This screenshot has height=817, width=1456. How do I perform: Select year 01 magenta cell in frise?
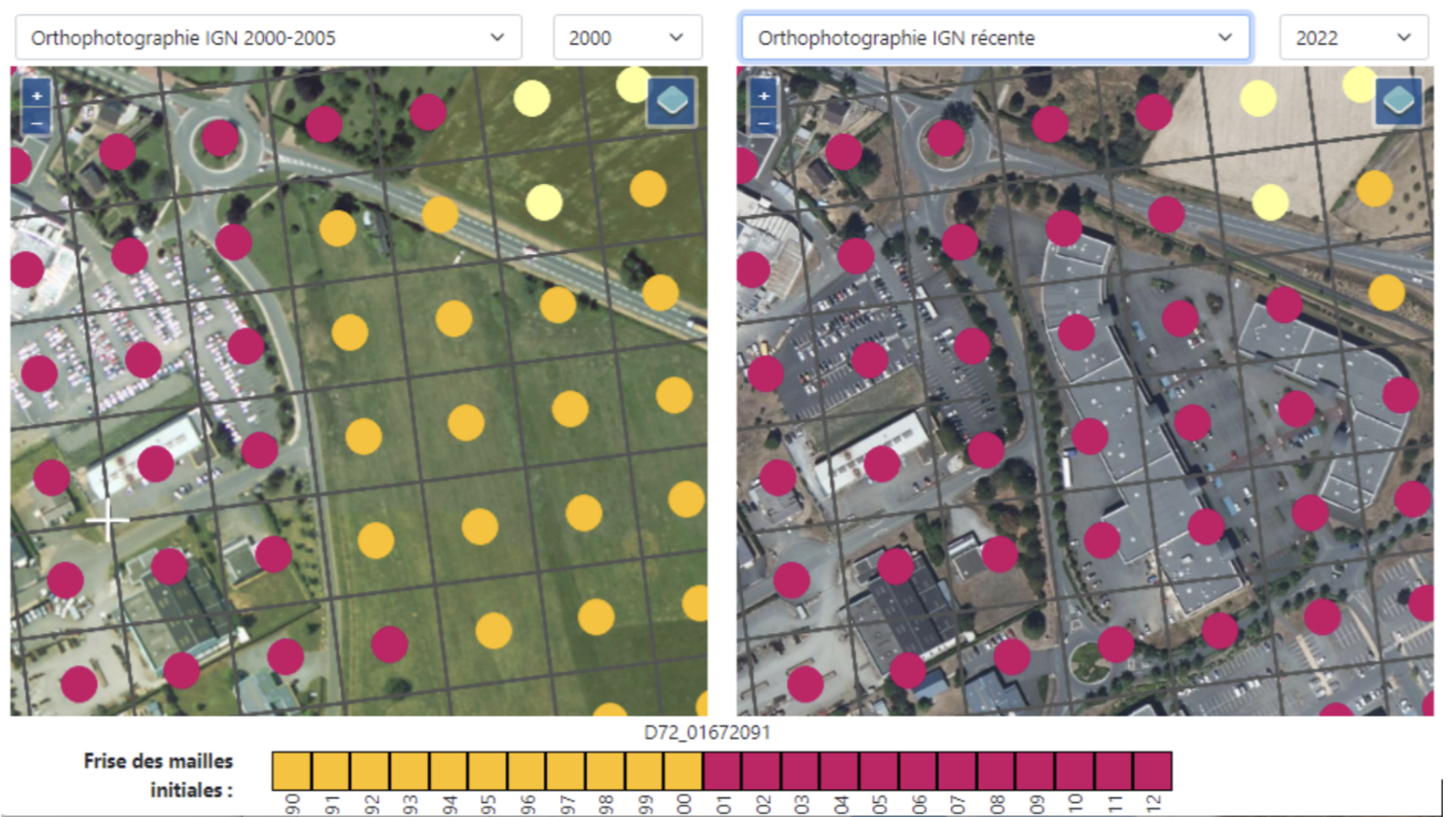tap(722, 771)
